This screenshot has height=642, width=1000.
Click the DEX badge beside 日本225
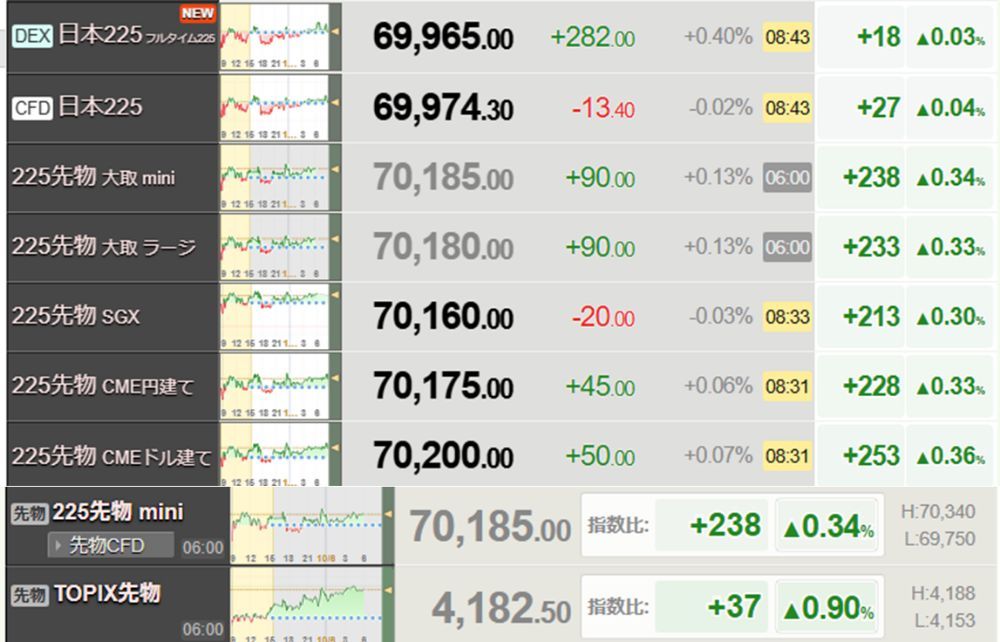coord(32,36)
